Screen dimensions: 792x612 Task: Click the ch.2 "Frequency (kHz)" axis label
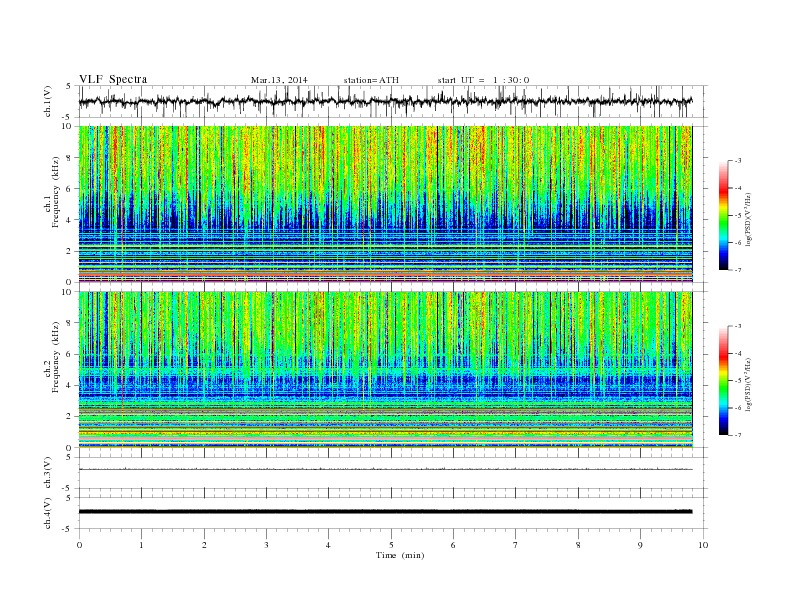(56, 358)
